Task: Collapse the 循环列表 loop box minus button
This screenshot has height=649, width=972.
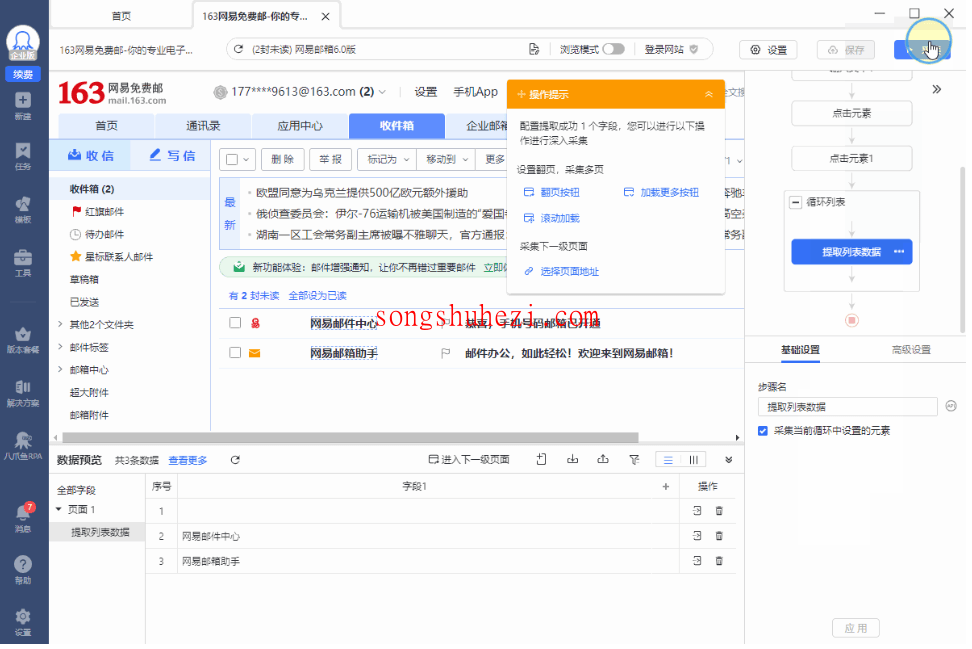Action: (795, 203)
